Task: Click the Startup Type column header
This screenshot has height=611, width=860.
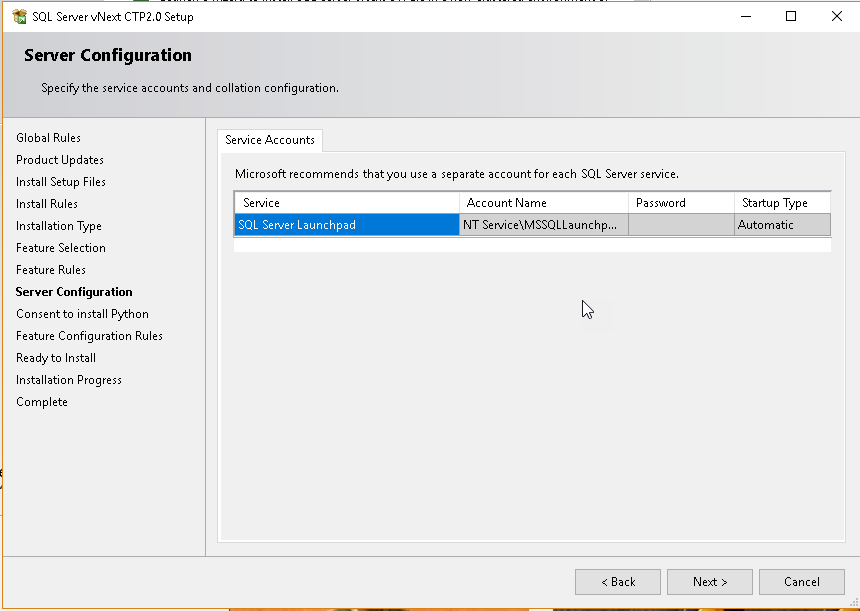Action: 781,203
